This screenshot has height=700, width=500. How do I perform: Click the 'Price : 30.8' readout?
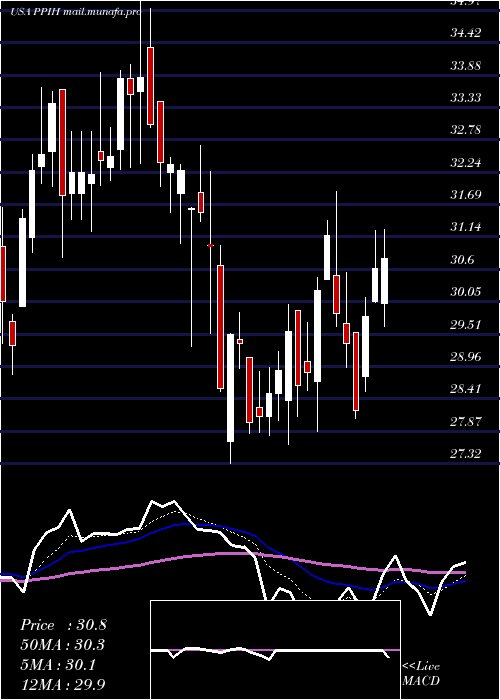tap(63, 625)
